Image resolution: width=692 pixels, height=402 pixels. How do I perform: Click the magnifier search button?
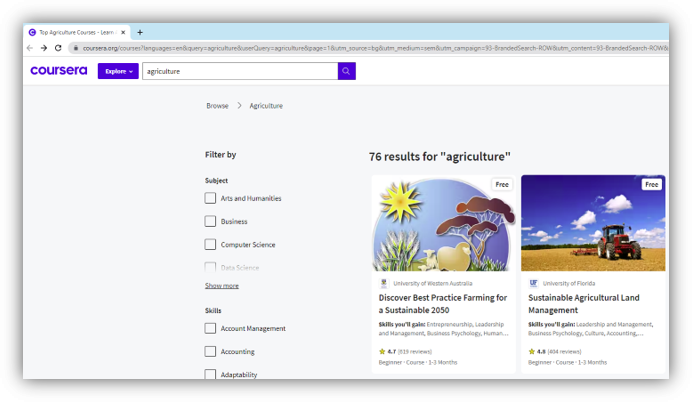click(346, 71)
